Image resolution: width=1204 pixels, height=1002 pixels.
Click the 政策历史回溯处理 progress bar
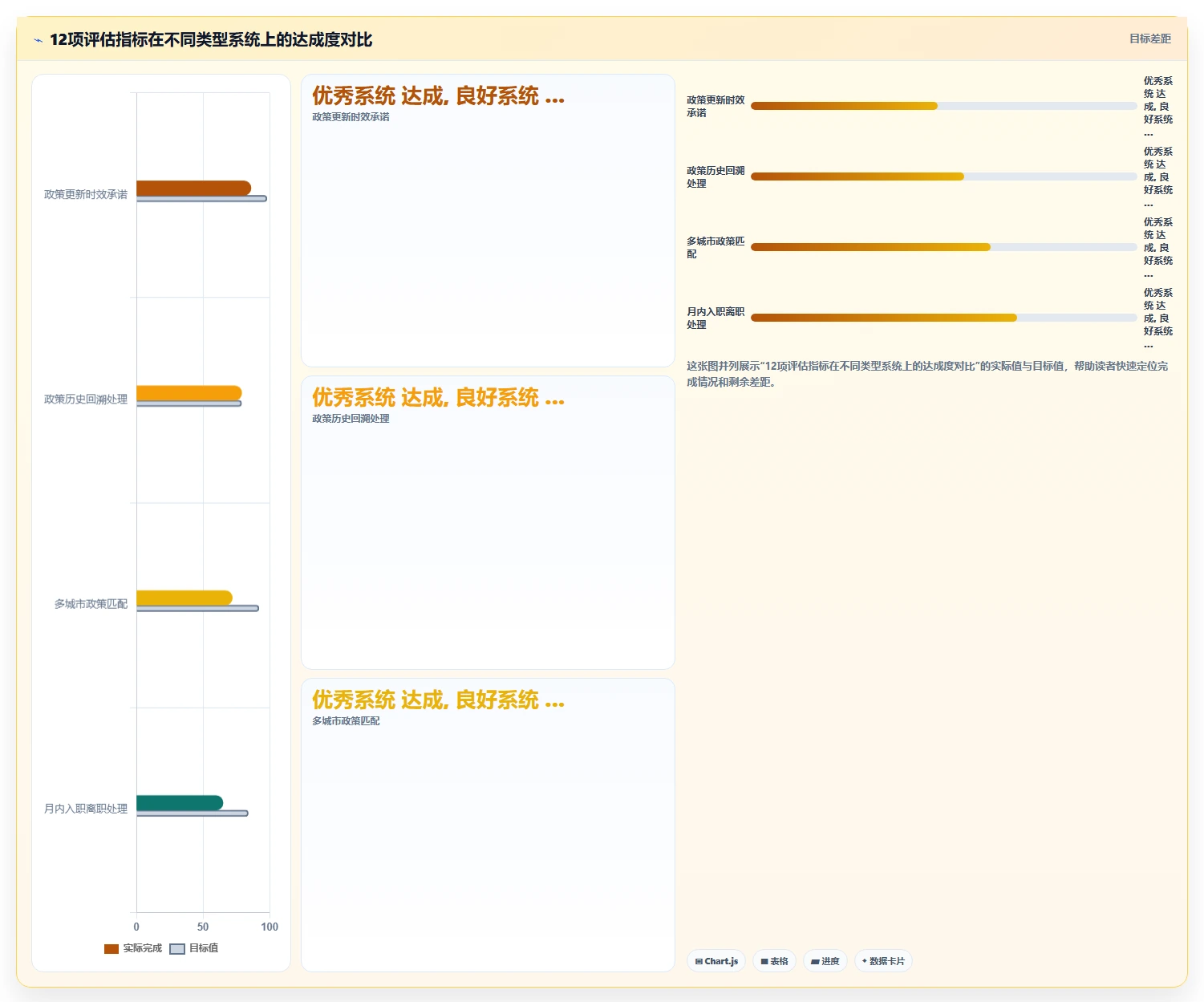pos(944,176)
